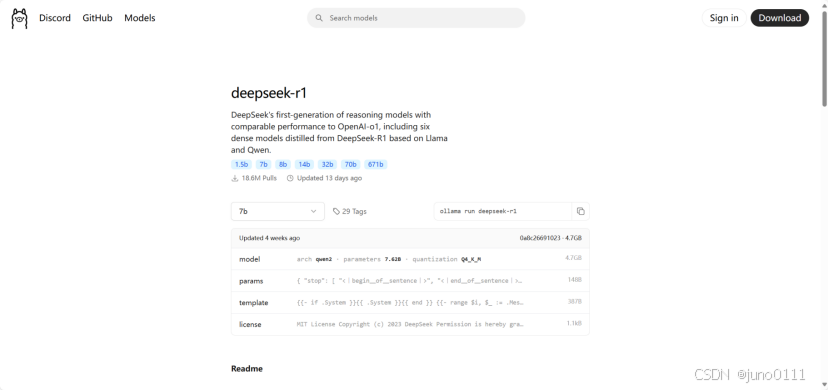This screenshot has width=829, height=390.
Task: Select the 671b size tag
Action: pyautogui.click(x=375, y=164)
